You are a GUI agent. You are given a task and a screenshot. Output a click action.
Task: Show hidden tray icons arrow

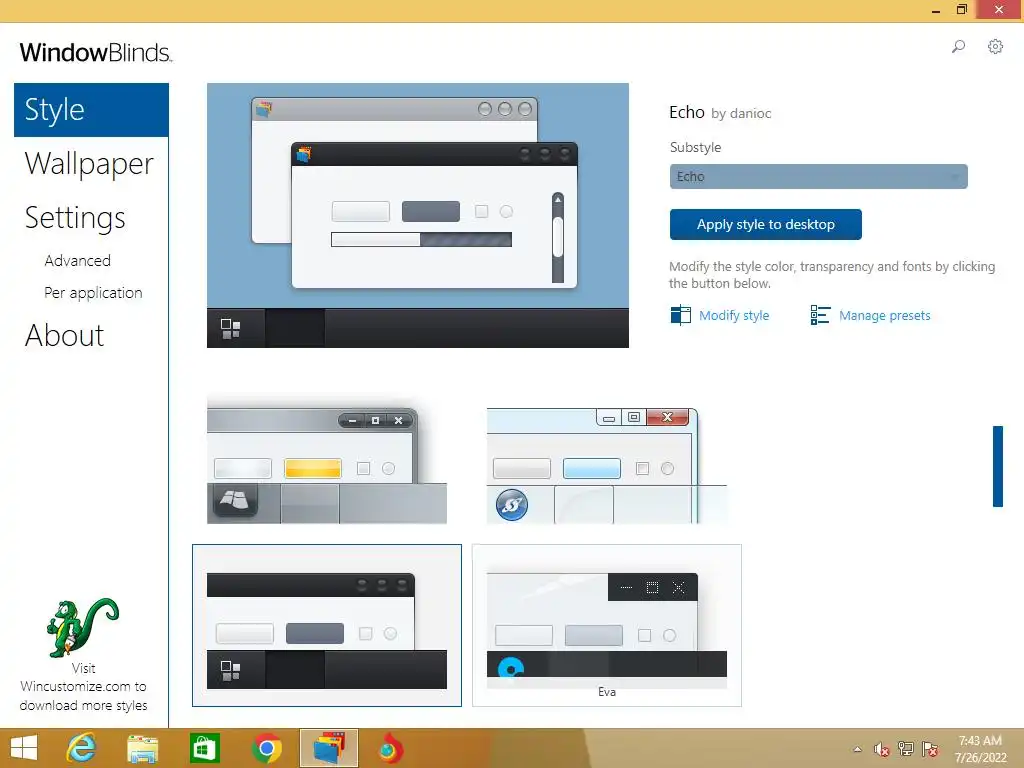tap(857, 749)
